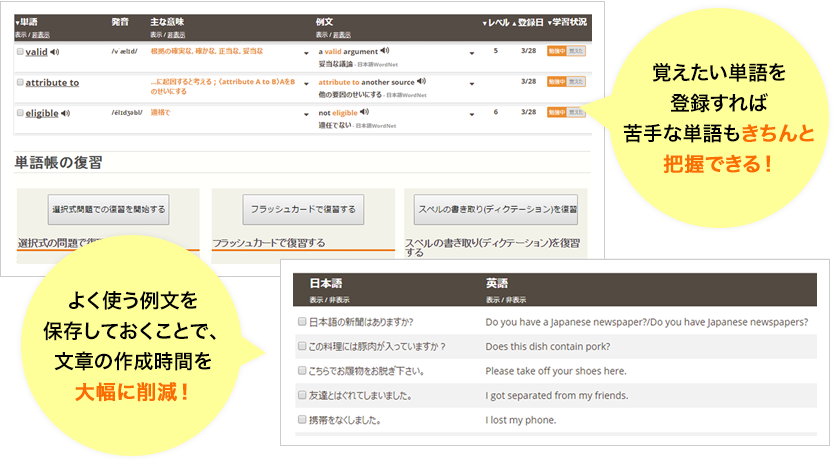836x462 pixels.
Task: Set valid status to 勉強中
Action: [x=557, y=51]
